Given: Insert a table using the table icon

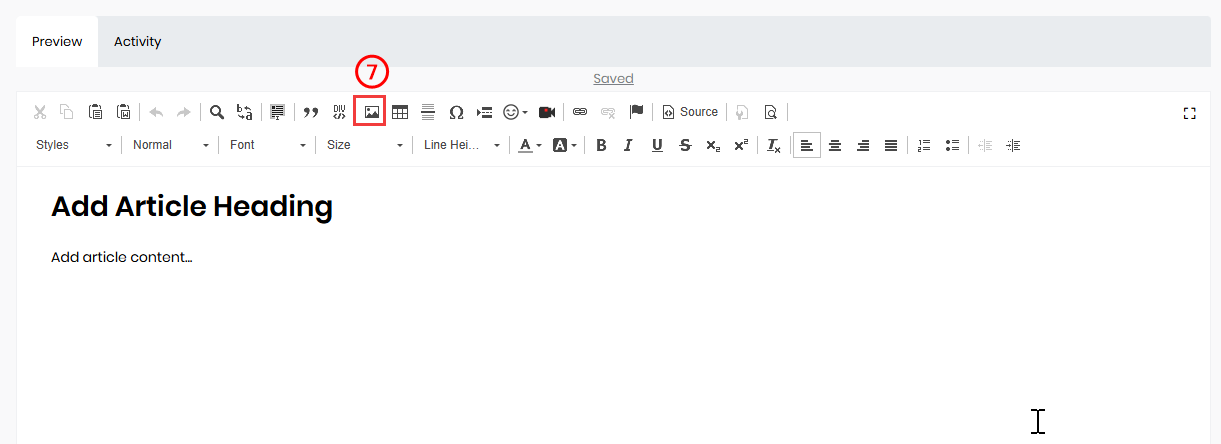Looking at the screenshot, I should point(400,112).
